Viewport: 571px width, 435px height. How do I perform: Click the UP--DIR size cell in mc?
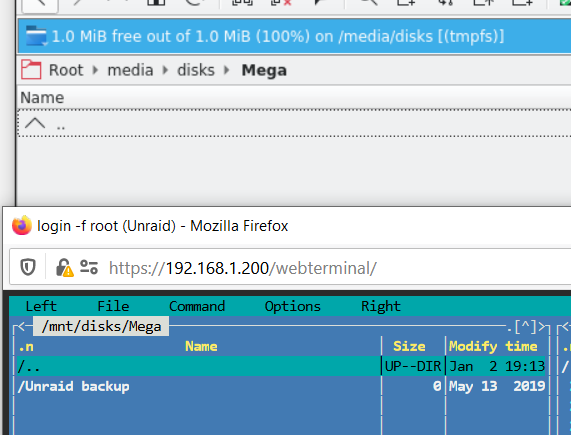[413, 366]
